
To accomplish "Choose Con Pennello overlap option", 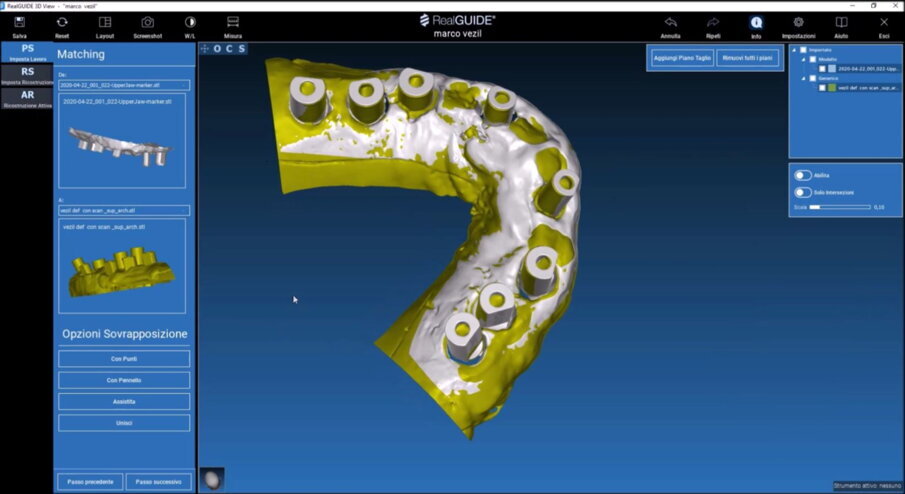I will [x=124, y=380].
